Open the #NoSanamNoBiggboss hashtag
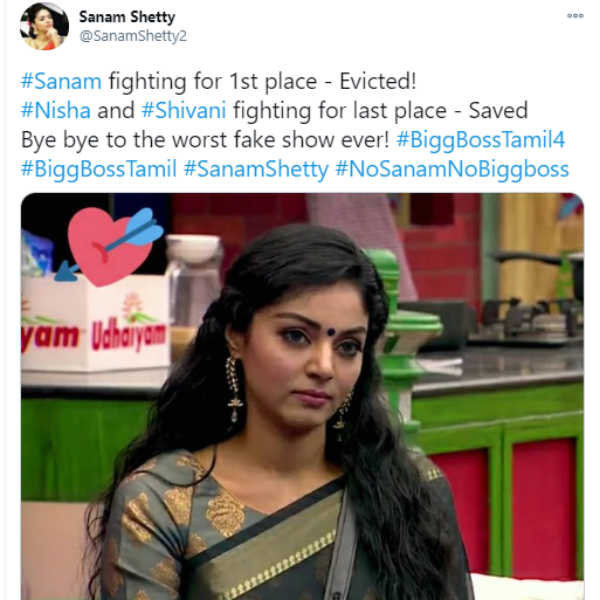600x600 pixels. [452, 169]
